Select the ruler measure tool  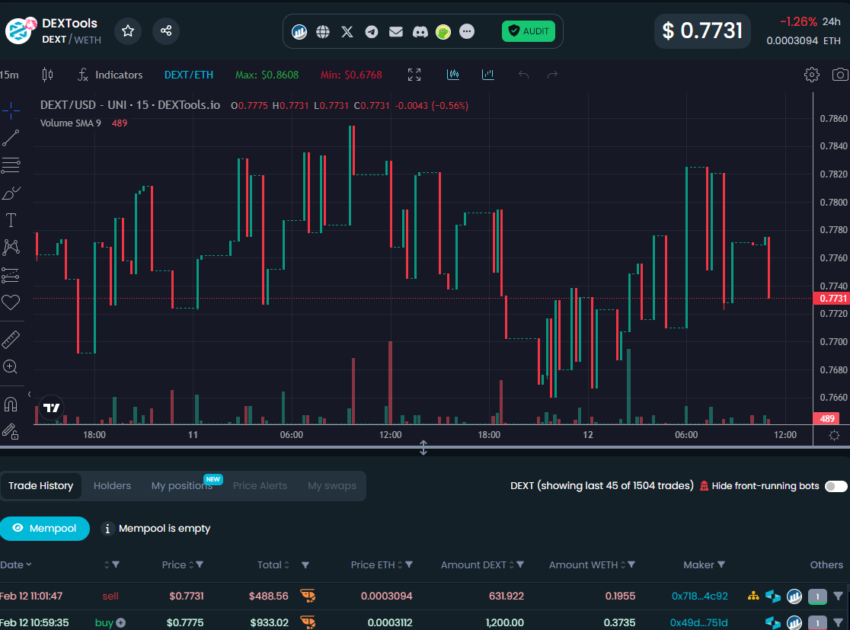11,339
